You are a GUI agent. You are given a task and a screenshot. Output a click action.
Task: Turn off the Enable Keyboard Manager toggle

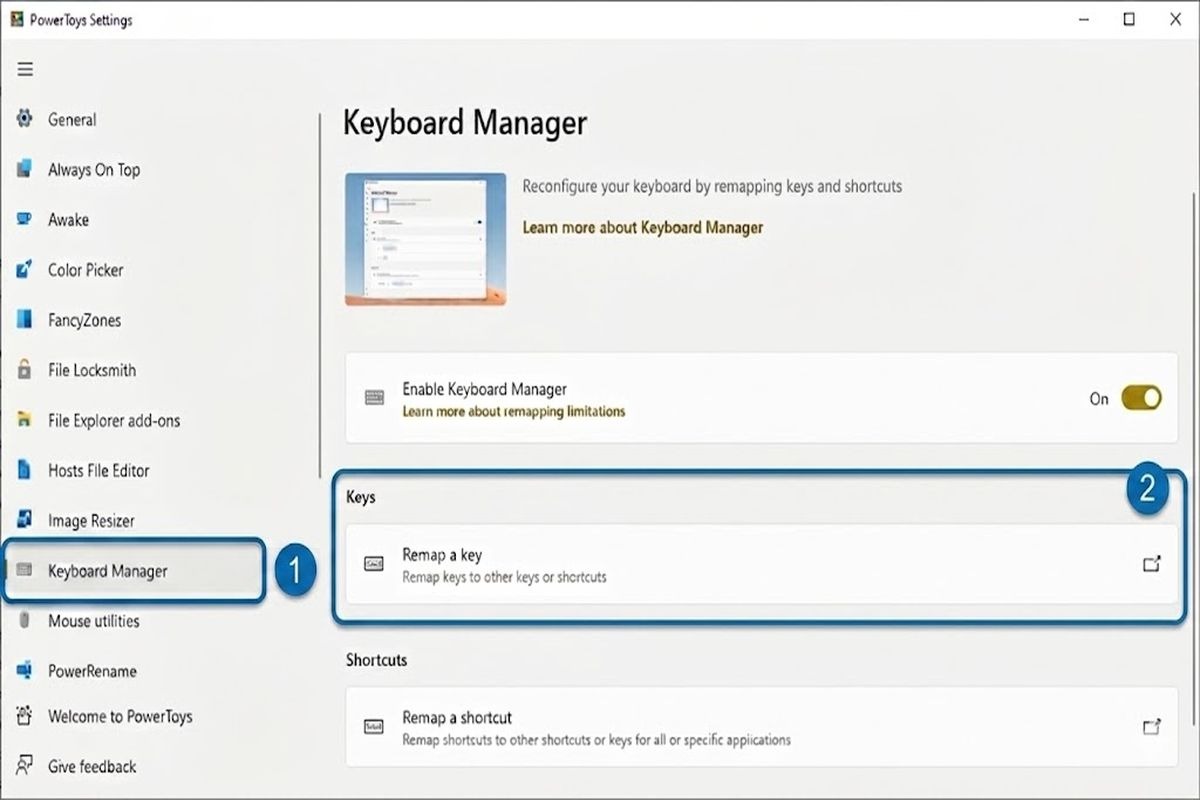[1141, 398]
